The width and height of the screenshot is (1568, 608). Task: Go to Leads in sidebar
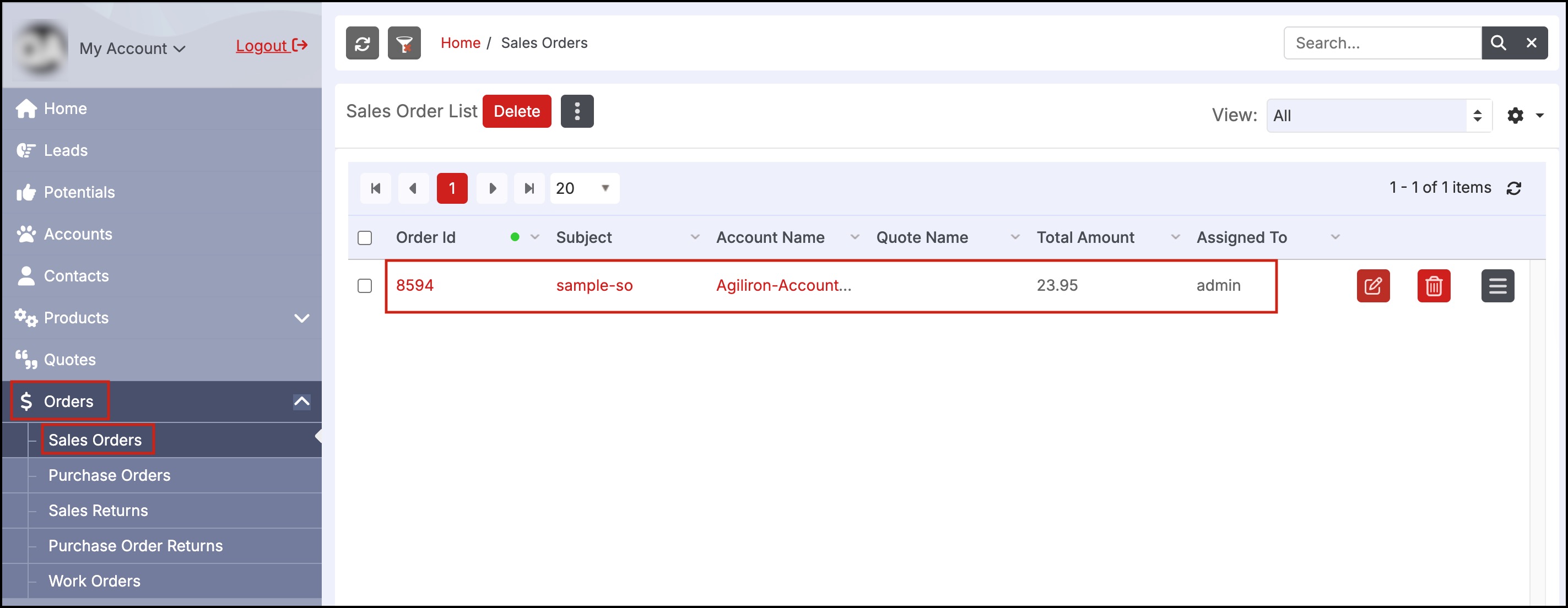point(66,150)
